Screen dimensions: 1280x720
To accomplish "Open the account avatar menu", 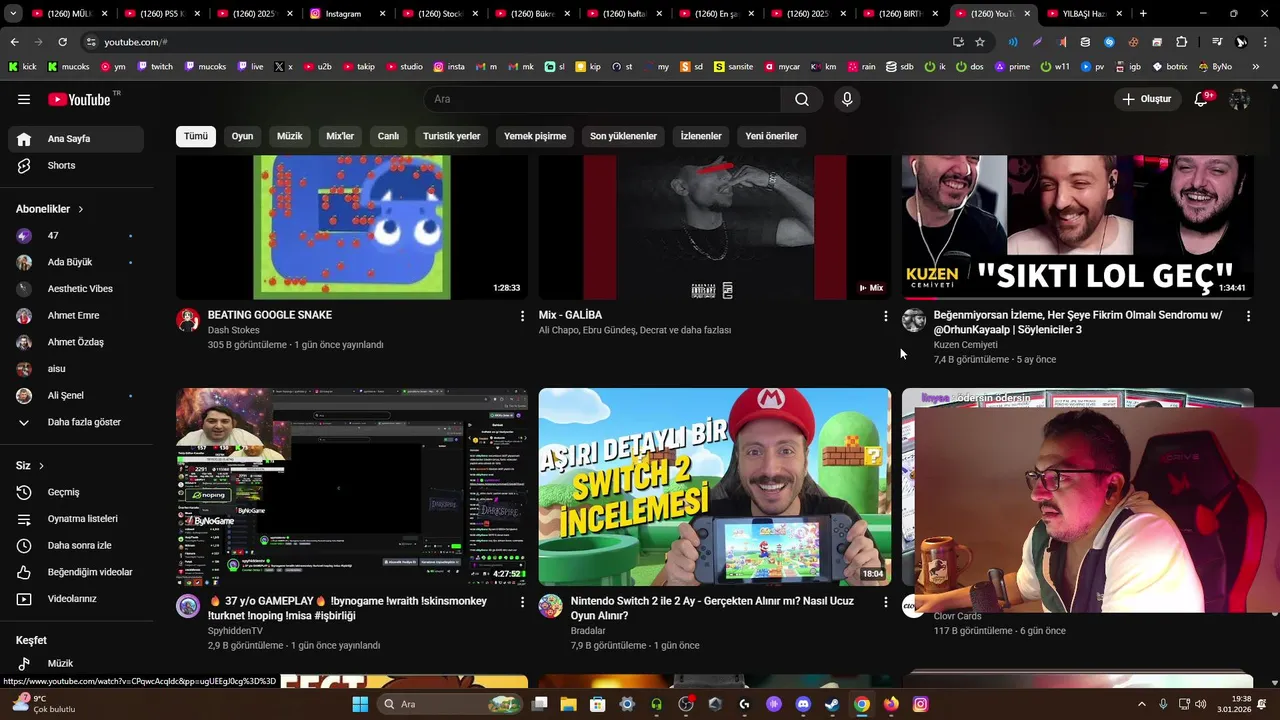I will (x=1240, y=99).
